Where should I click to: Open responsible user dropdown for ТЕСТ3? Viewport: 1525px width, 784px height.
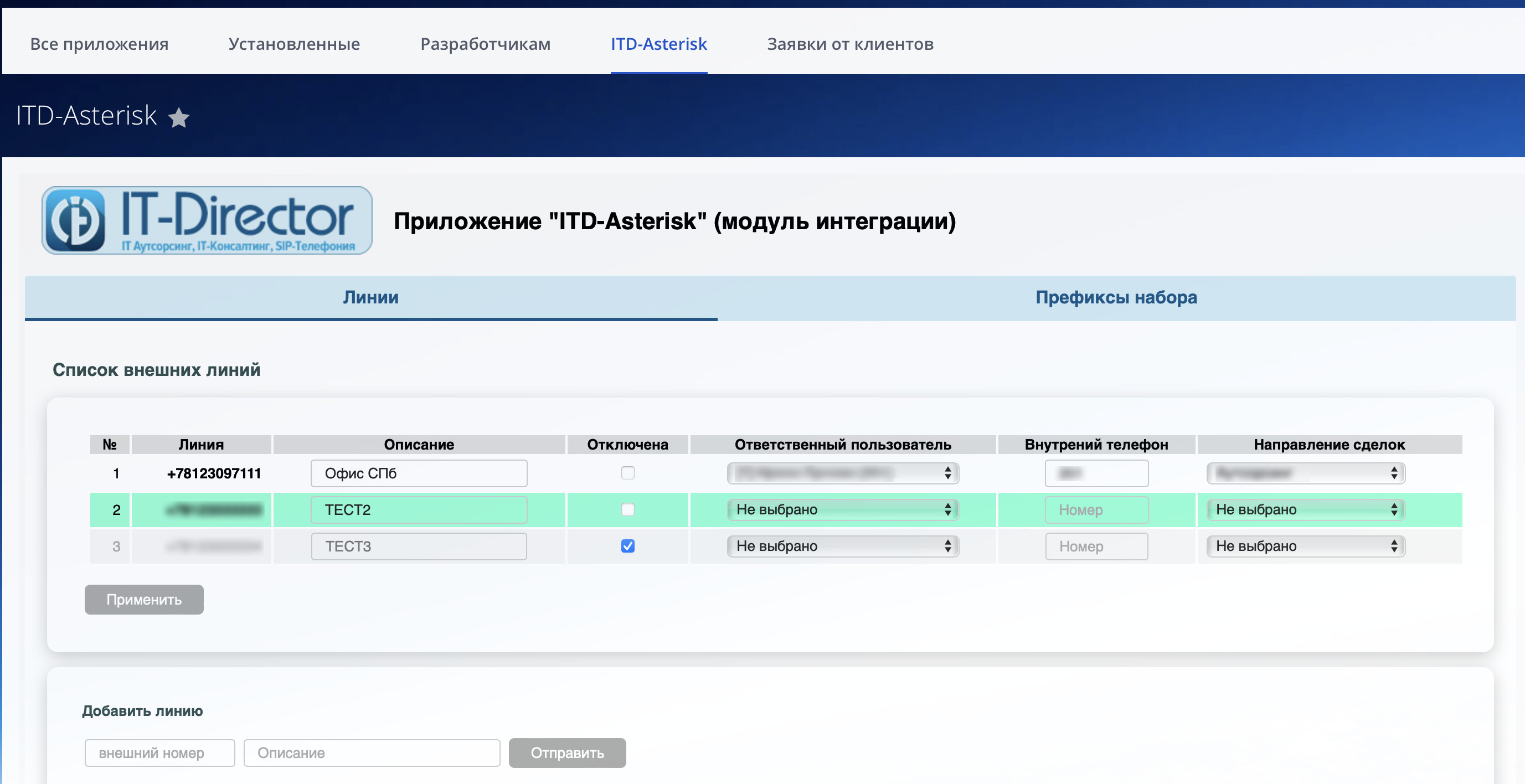pyautogui.click(x=842, y=545)
